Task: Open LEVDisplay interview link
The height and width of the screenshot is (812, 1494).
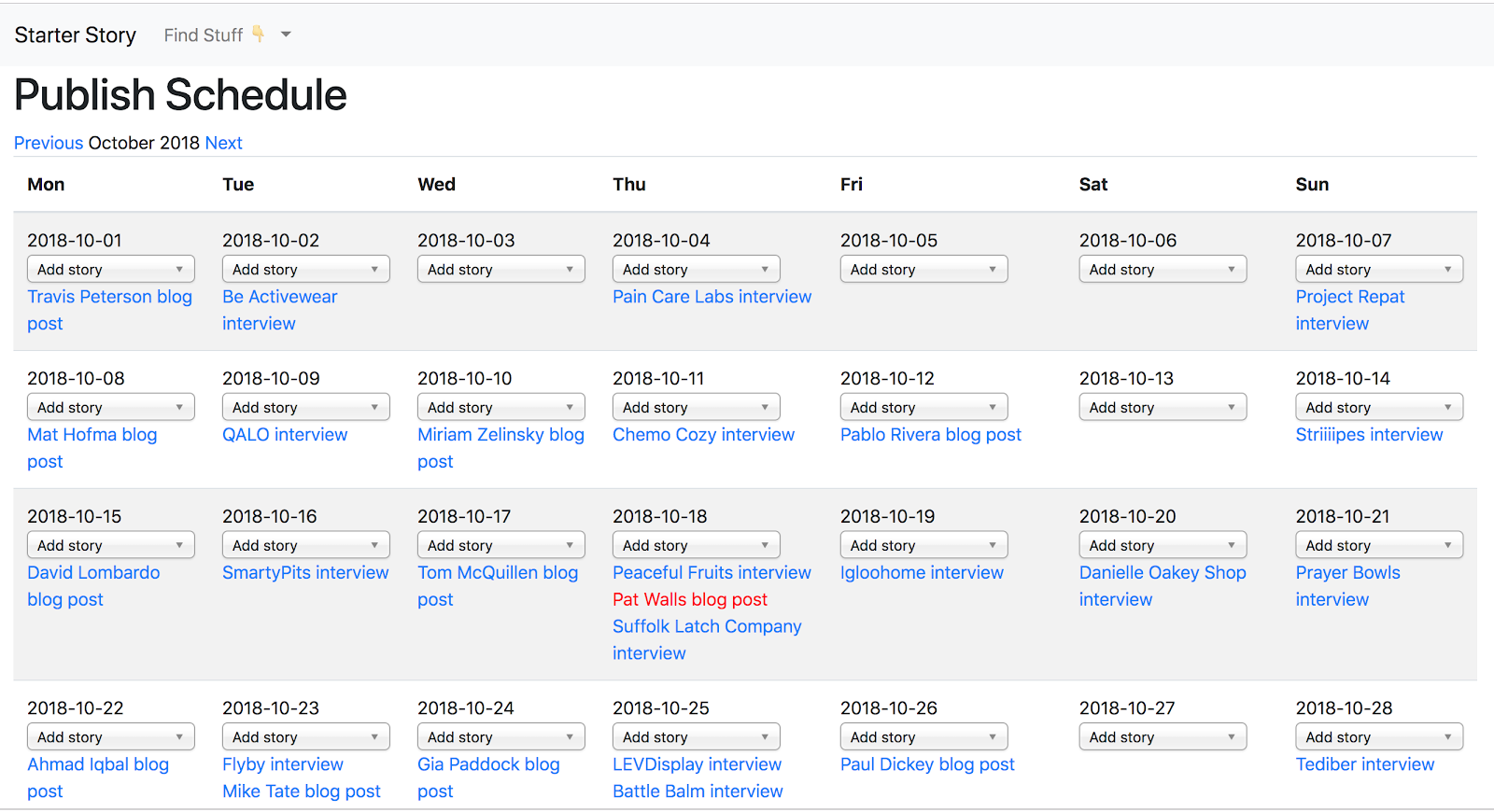Action: click(697, 764)
